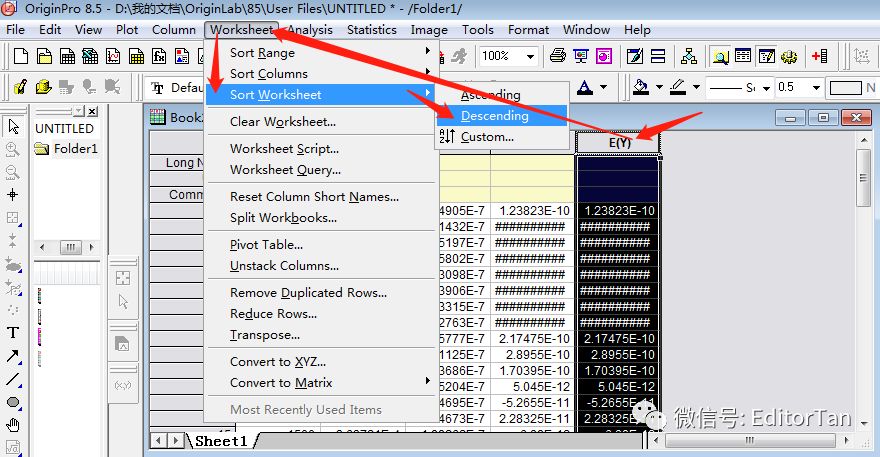Select Worksheet Query... menu entry
880x457 pixels.
322,170
